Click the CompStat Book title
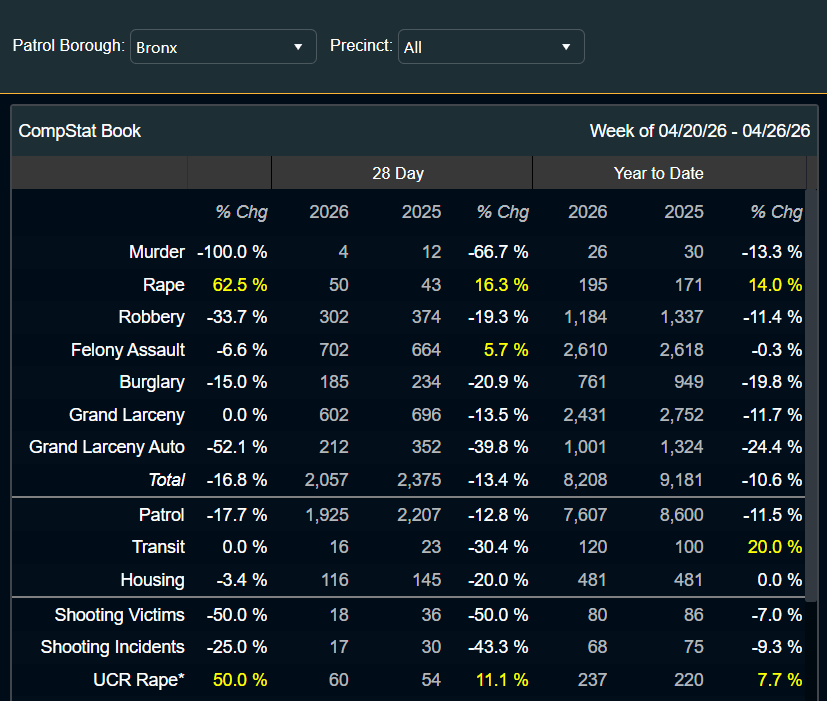Image resolution: width=827 pixels, height=701 pixels. click(80, 131)
